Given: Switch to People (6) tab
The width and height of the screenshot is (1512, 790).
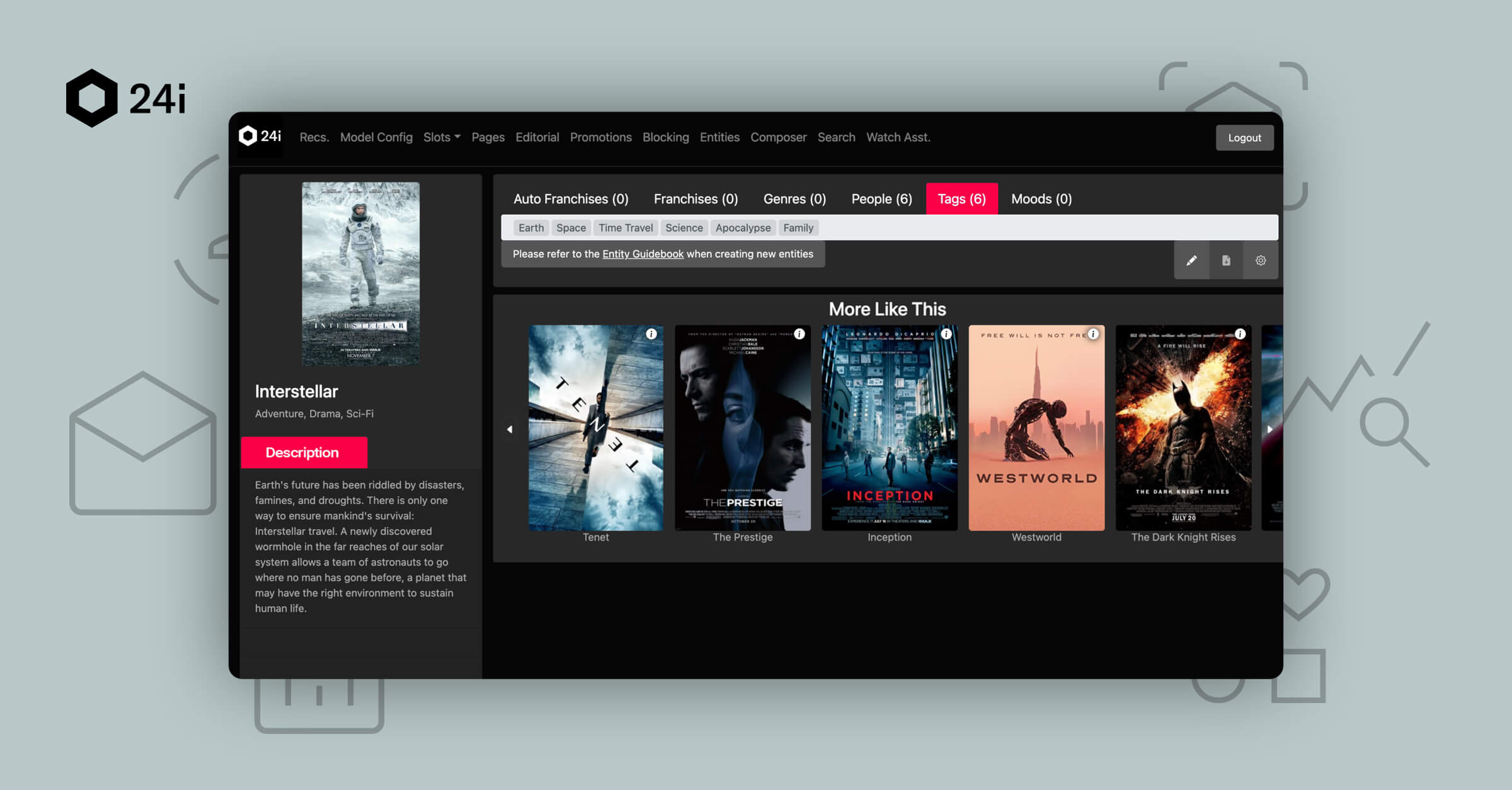Looking at the screenshot, I should point(881,199).
